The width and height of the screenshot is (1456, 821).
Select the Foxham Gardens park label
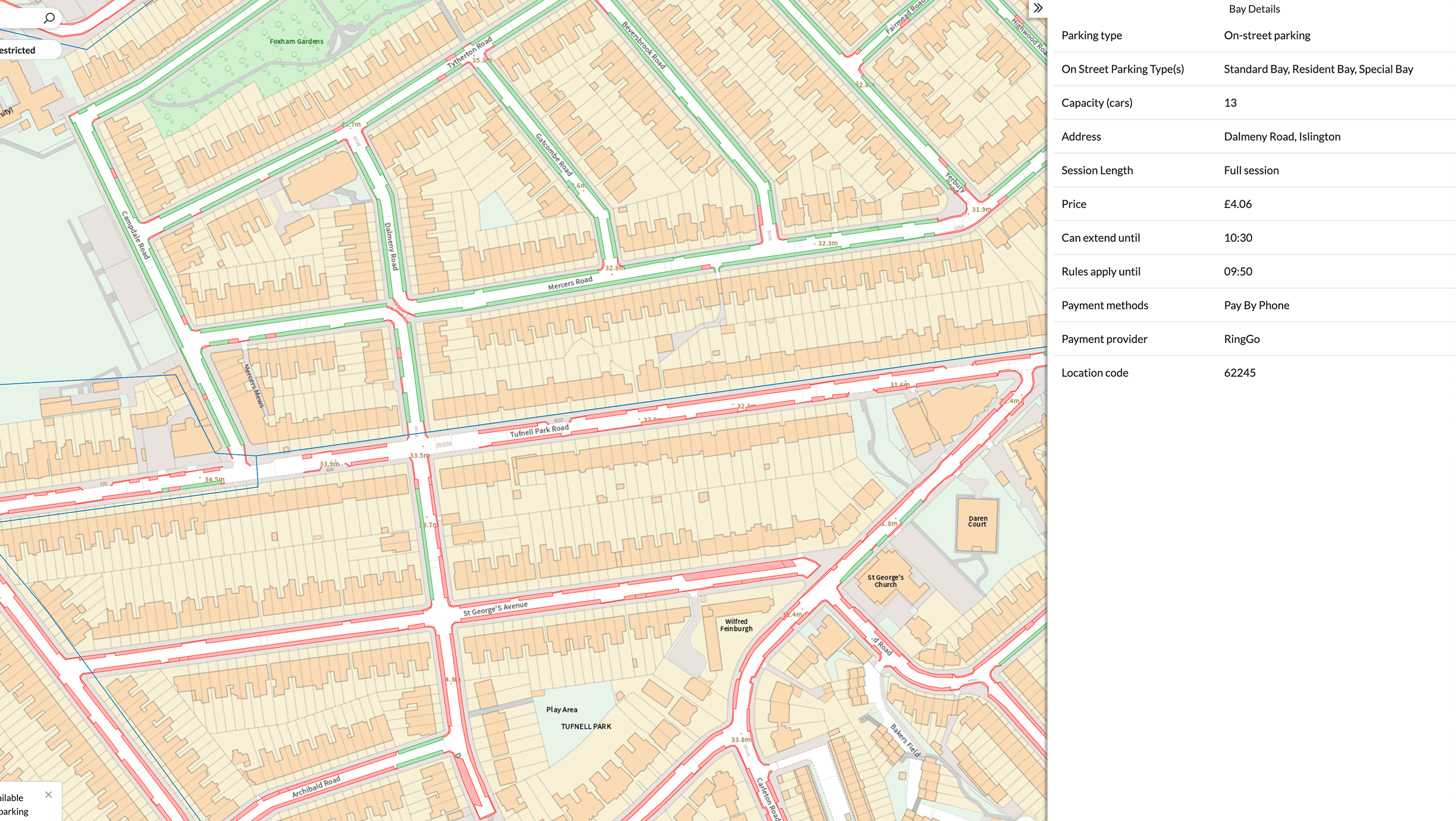[296, 41]
